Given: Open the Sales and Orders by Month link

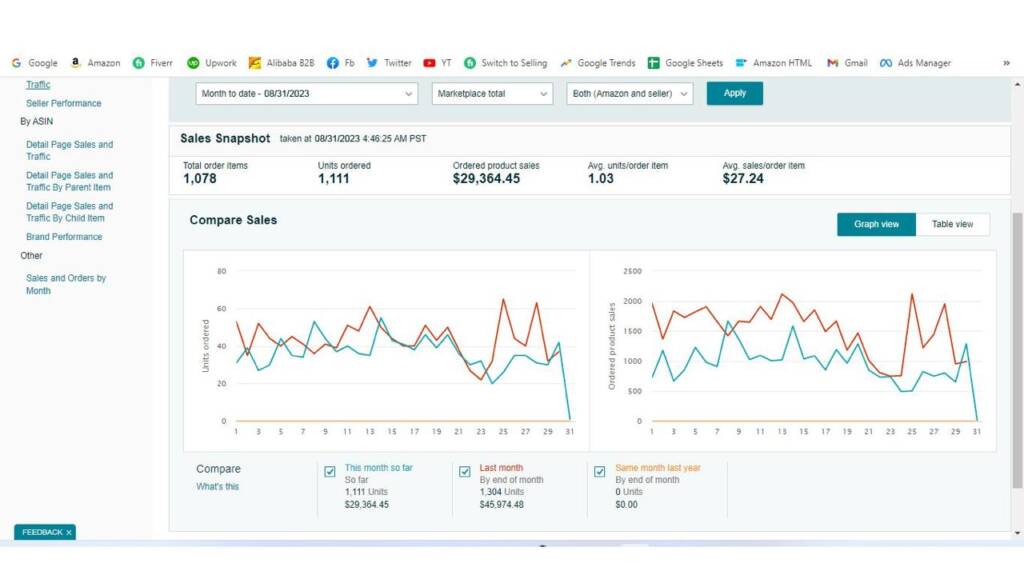Looking at the screenshot, I should (x=66, y=284).
